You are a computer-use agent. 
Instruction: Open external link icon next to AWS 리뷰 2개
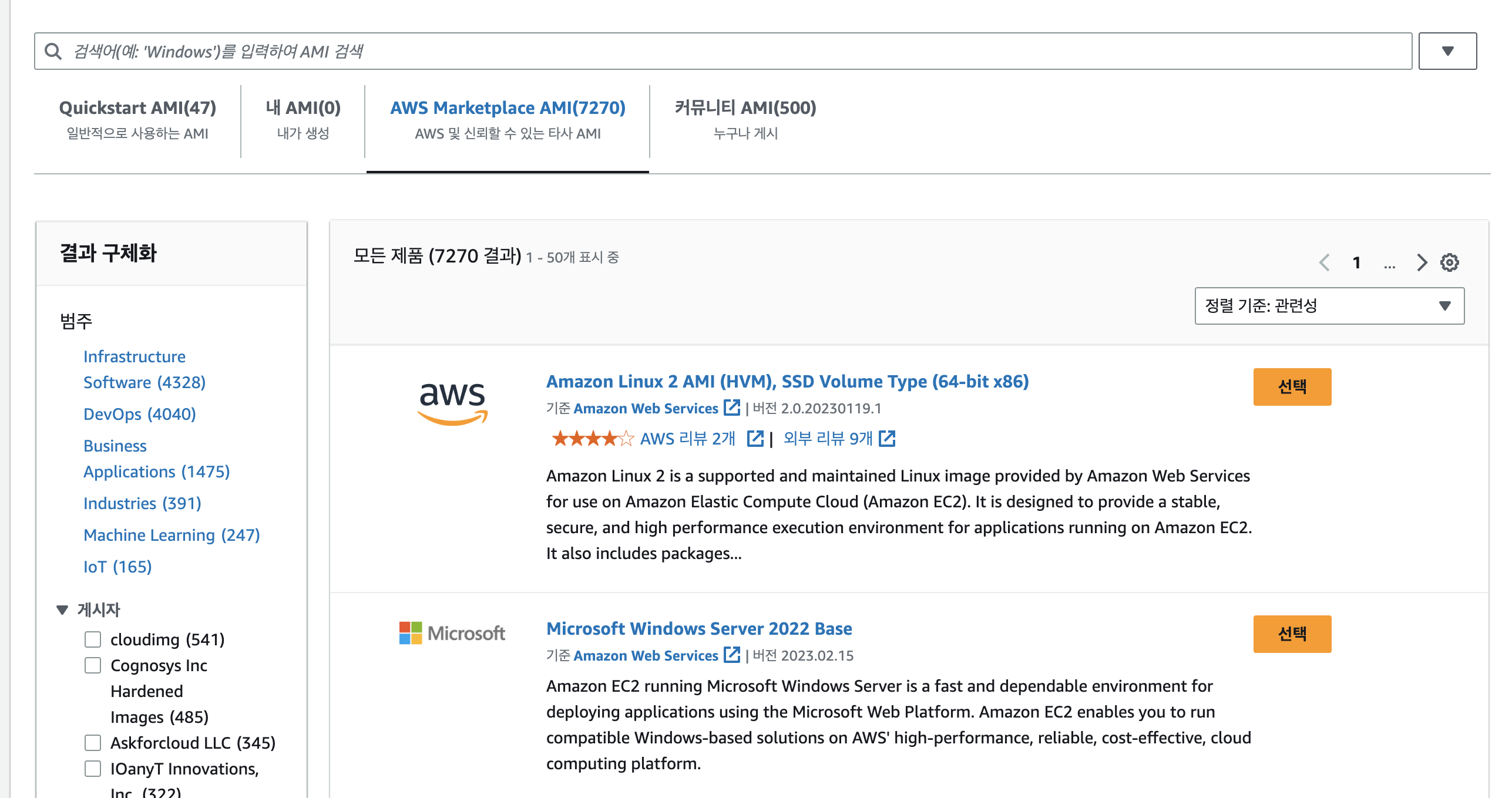point(755,438)
